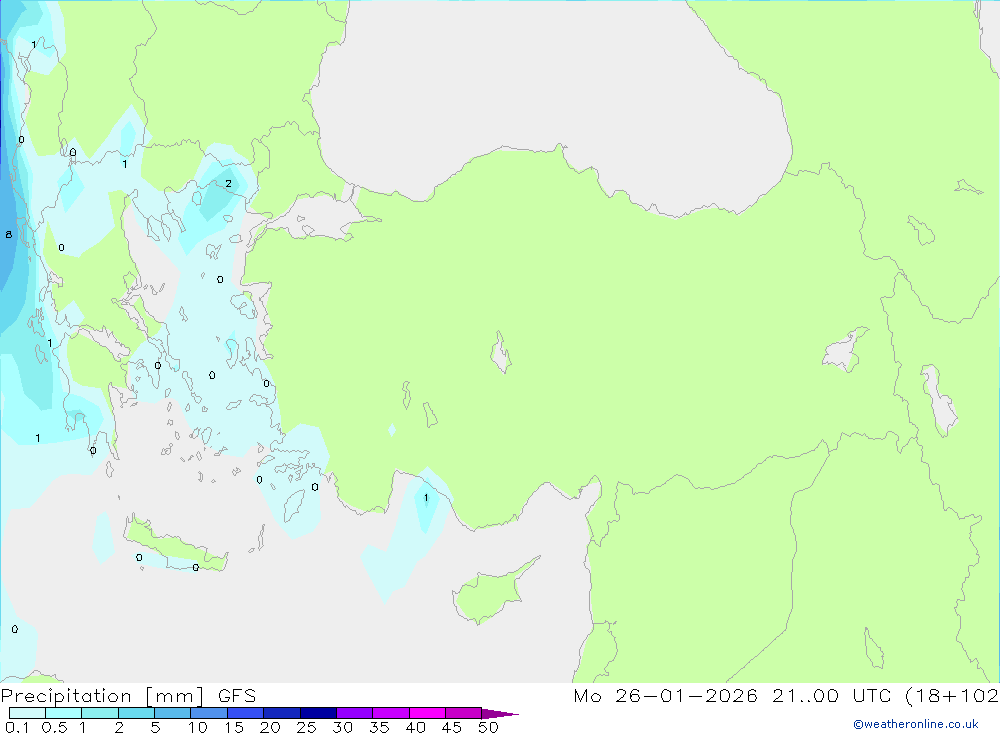Viewport: 1000px width, 733px height.
Task: Pick the 40–45 mm bright magenta legend swatch
Action: coord(427,713)
